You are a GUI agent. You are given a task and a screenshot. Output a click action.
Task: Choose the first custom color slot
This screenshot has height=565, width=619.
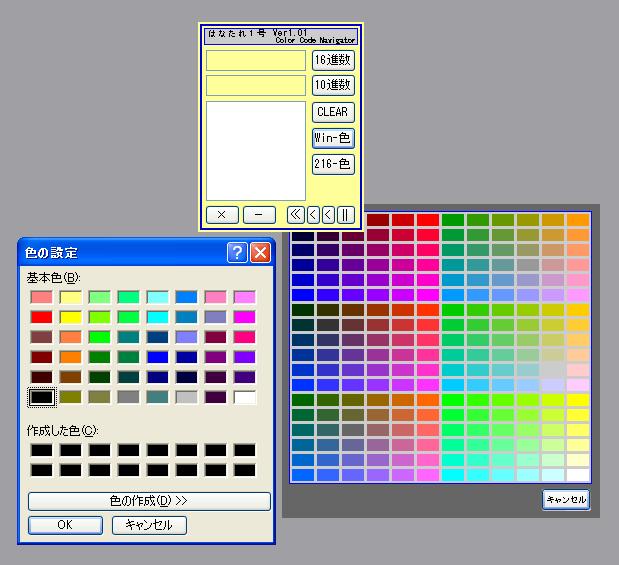pyautogui.click(x=42, y=450)
